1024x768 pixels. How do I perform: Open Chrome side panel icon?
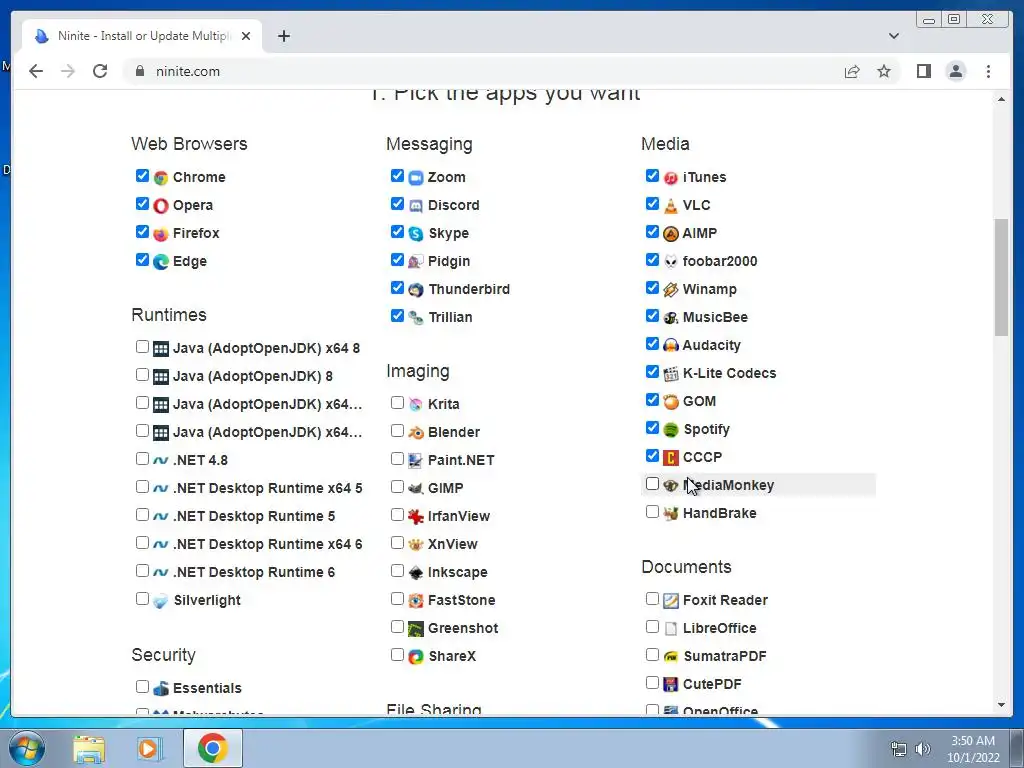pos(923,71)
